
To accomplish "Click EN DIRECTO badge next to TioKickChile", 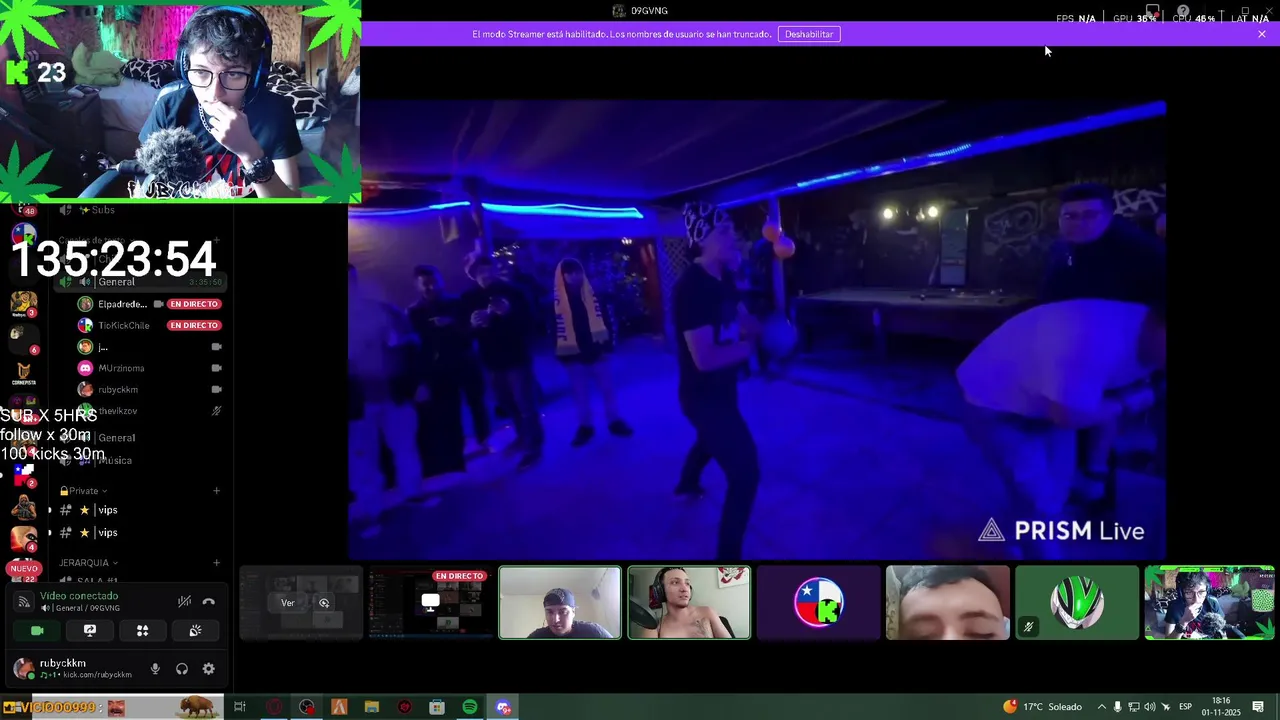I will [194, 325].
